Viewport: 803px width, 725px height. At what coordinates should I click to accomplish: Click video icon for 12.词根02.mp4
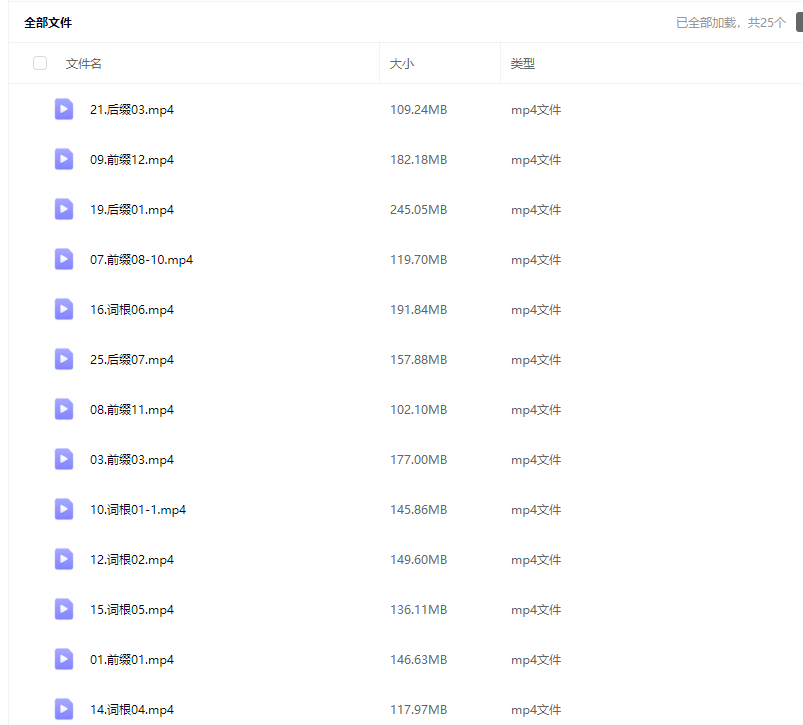(64, 559)
